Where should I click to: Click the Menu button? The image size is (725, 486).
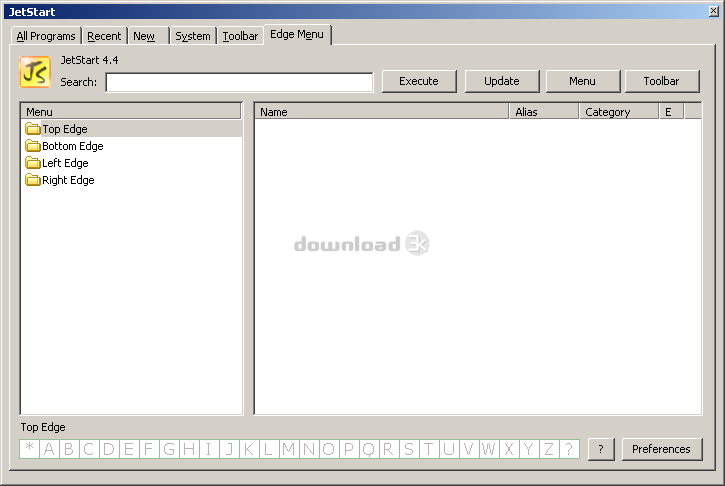pos(583,81)
